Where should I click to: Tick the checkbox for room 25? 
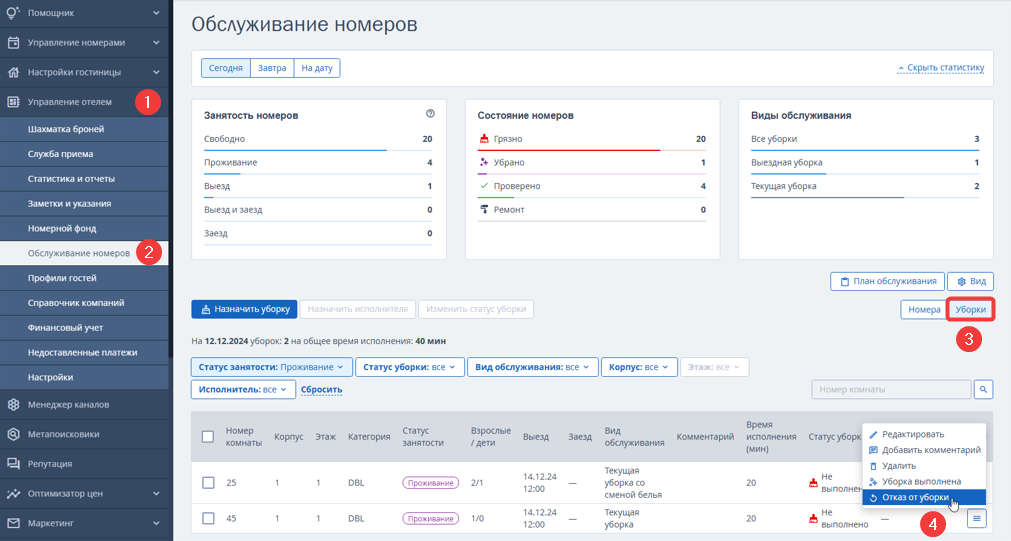(x=208, y=482)
